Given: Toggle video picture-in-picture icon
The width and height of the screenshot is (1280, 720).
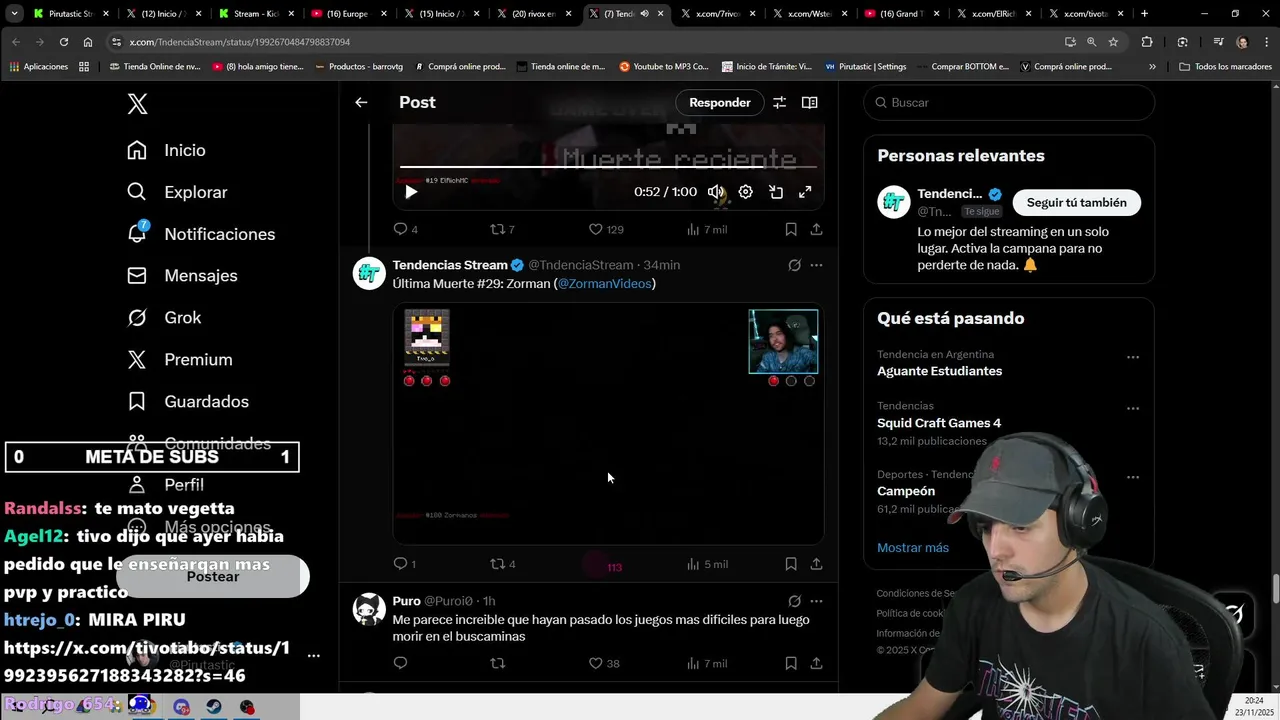Looking at the screenshot, I should (776, 192).
